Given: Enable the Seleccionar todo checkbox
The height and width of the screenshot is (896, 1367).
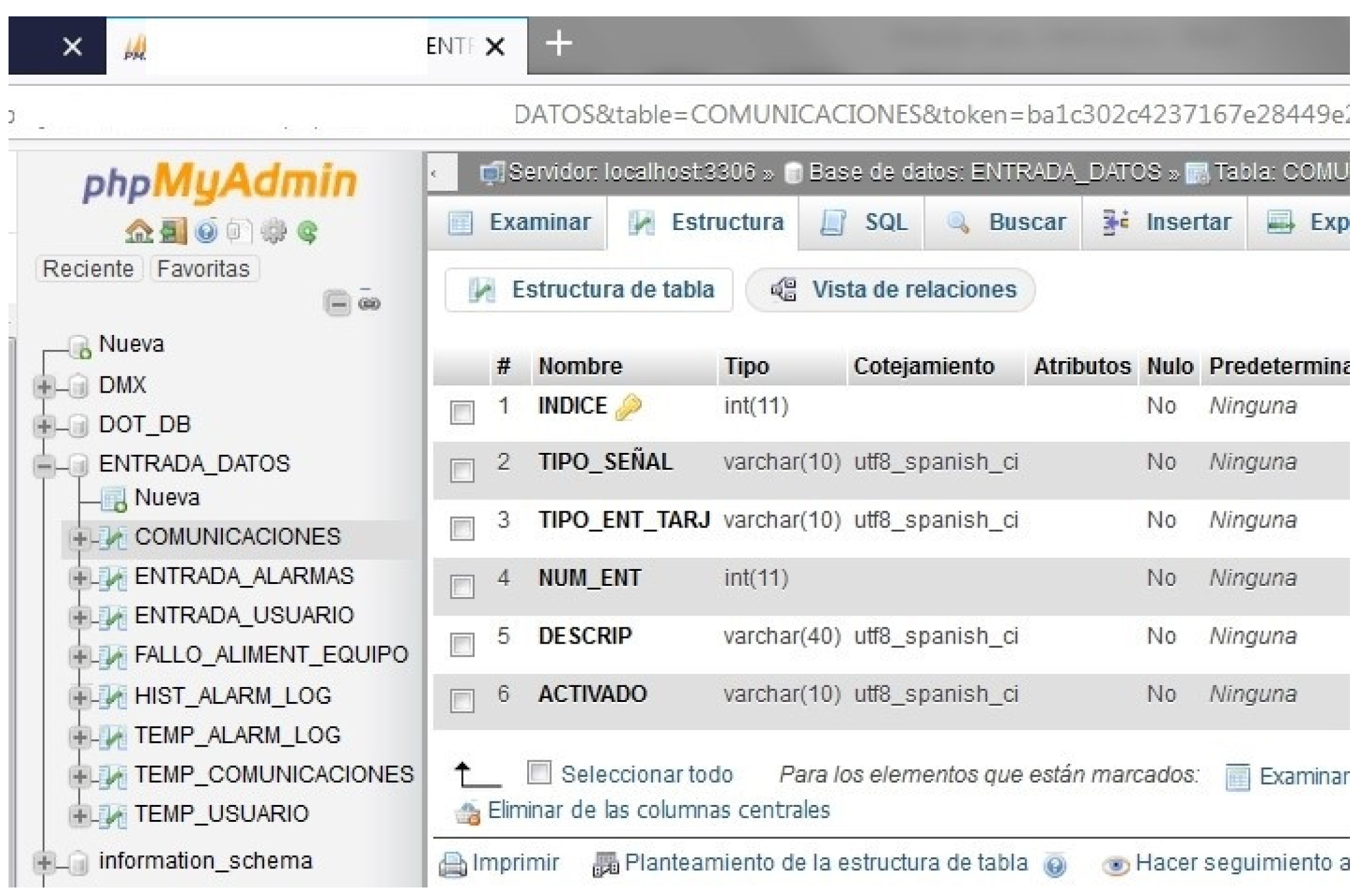Looking at the screenshot, I should (539, 773).
